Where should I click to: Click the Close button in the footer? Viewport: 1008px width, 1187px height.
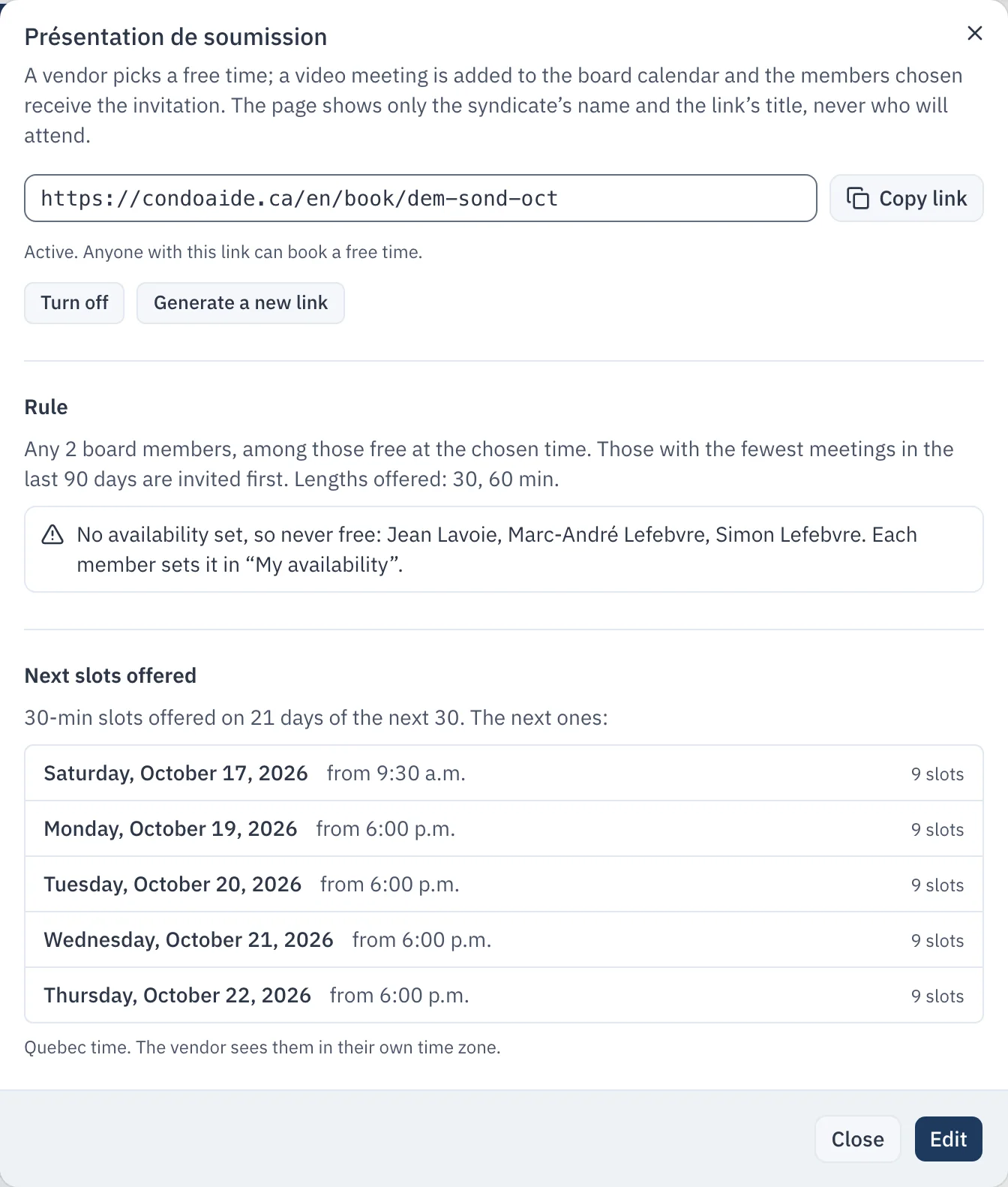tap(857, 1139)
